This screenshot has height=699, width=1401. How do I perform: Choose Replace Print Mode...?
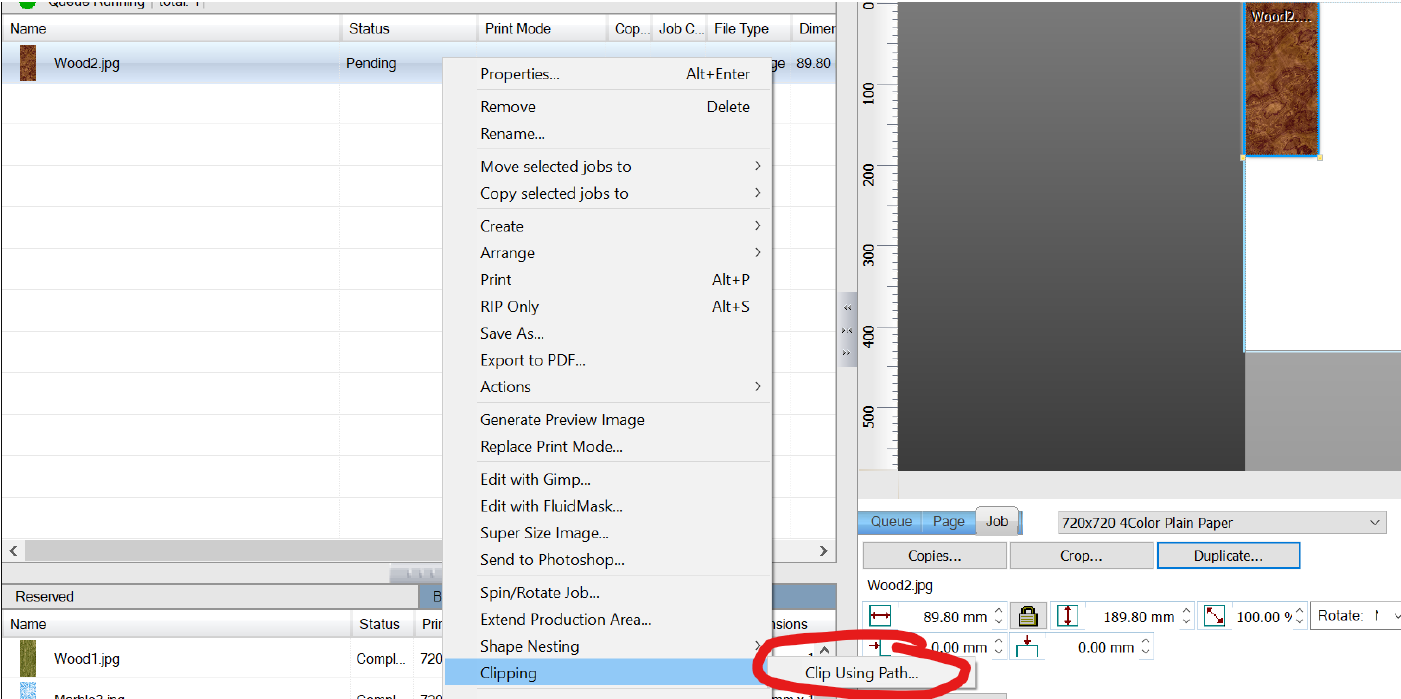pos(607,447)
